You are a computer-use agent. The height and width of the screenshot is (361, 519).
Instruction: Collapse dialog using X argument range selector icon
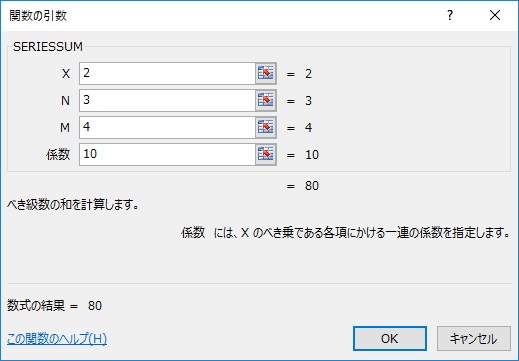(266, 73)
